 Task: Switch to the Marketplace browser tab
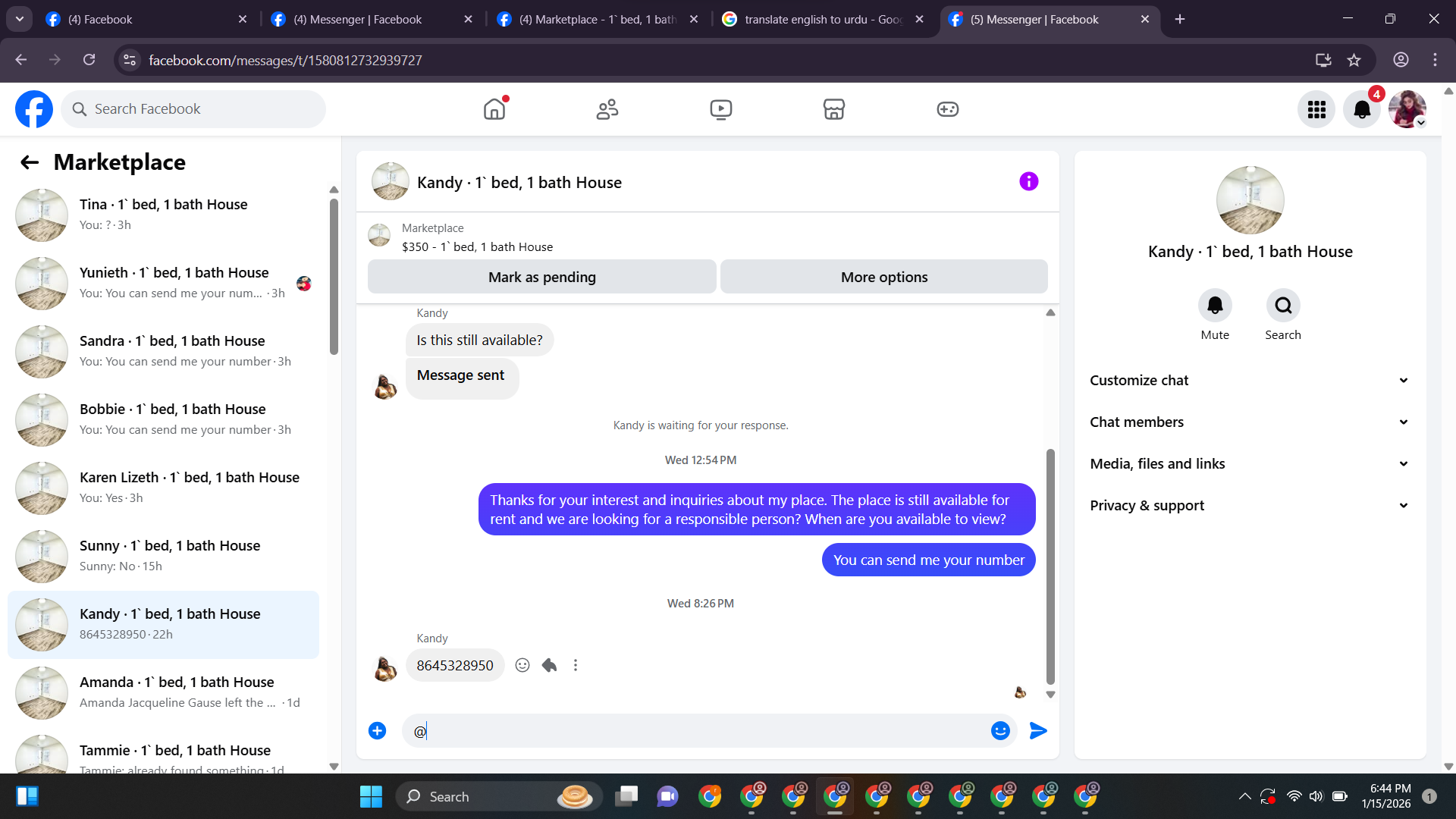point(596,19)
